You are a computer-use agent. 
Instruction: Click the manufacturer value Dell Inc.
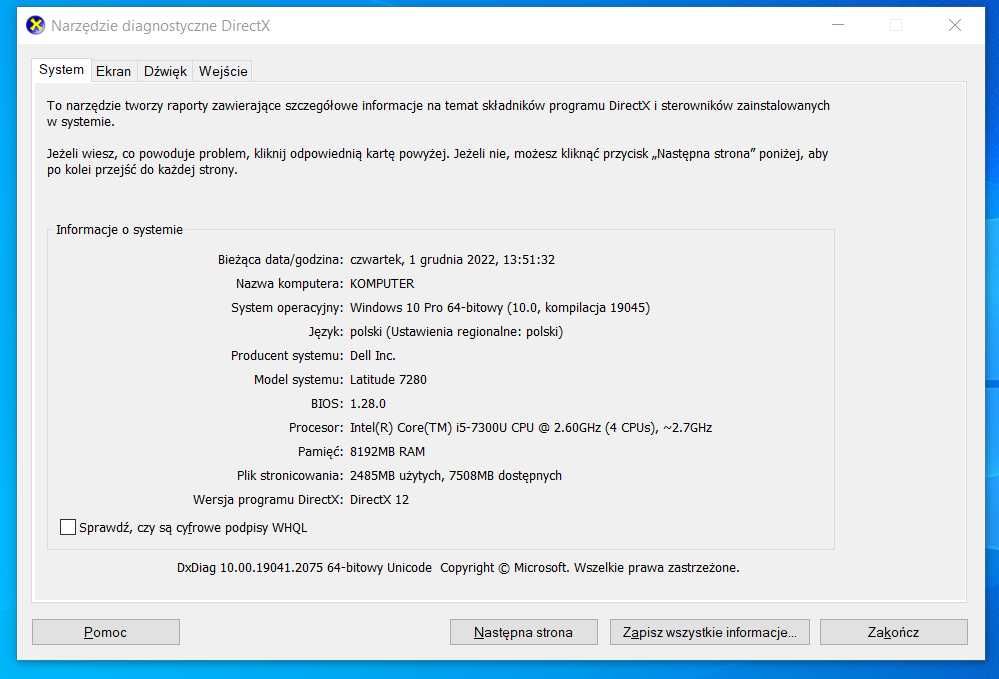(373, 355)
